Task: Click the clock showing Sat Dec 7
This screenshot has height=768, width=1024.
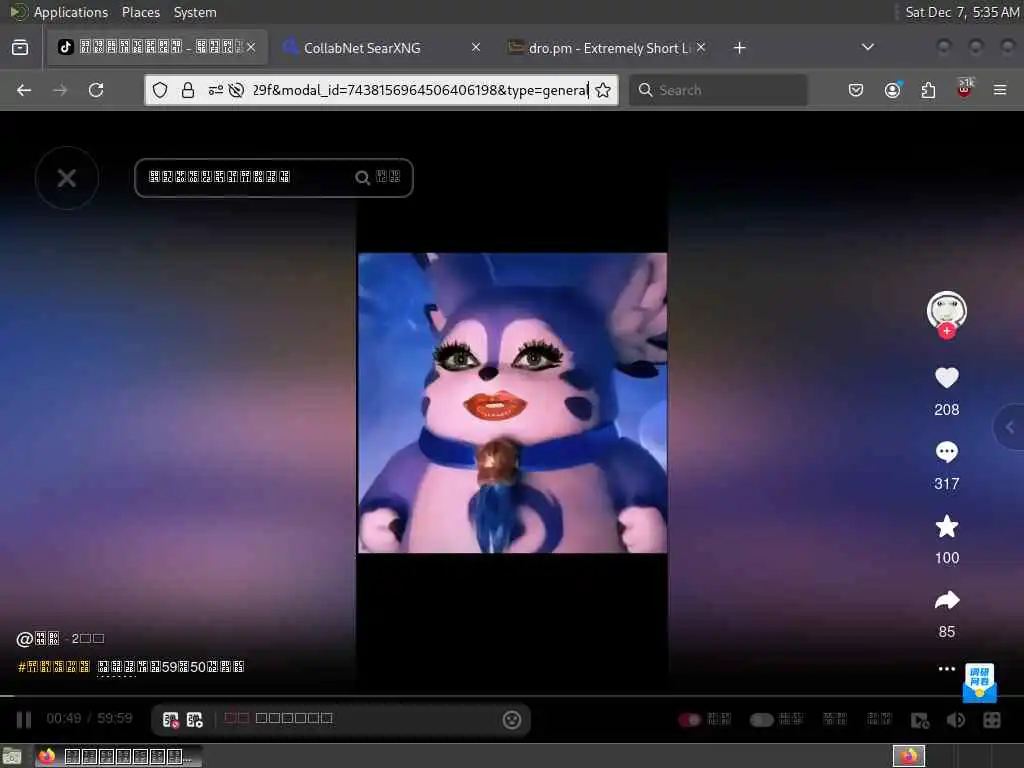Action: 961,12
